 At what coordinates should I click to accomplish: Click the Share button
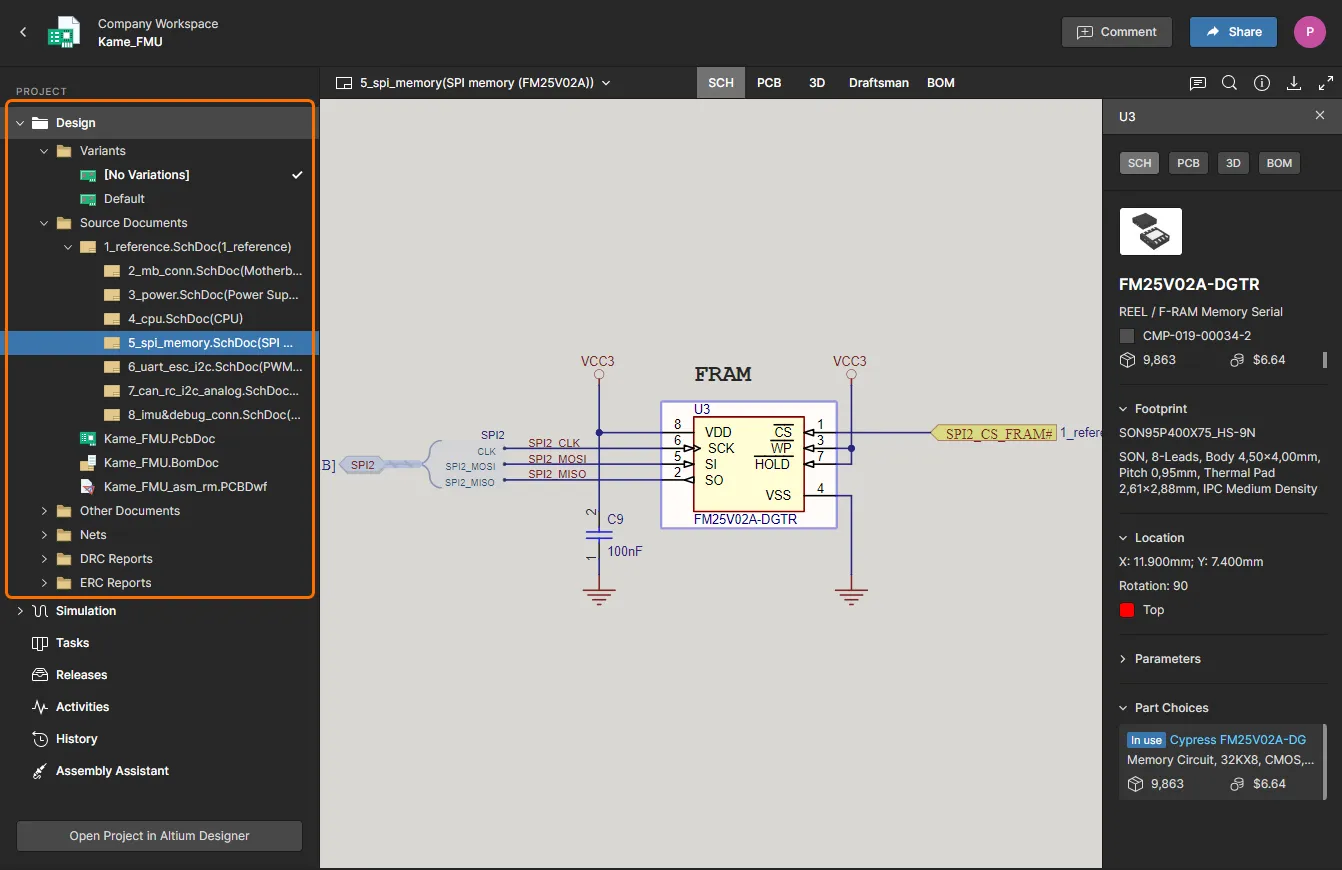coord(1233,32)
